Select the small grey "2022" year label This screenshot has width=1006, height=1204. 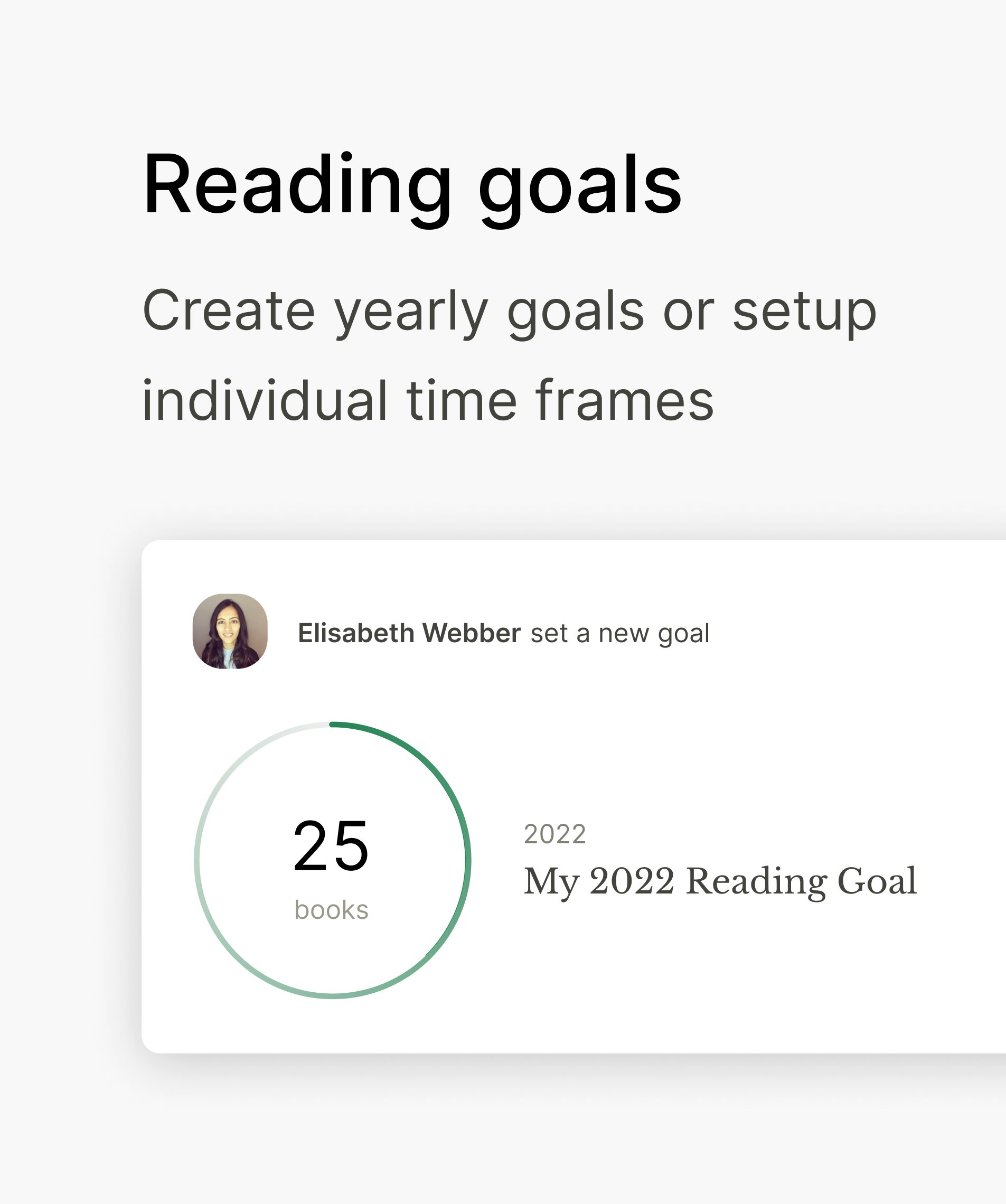[554, 834]
